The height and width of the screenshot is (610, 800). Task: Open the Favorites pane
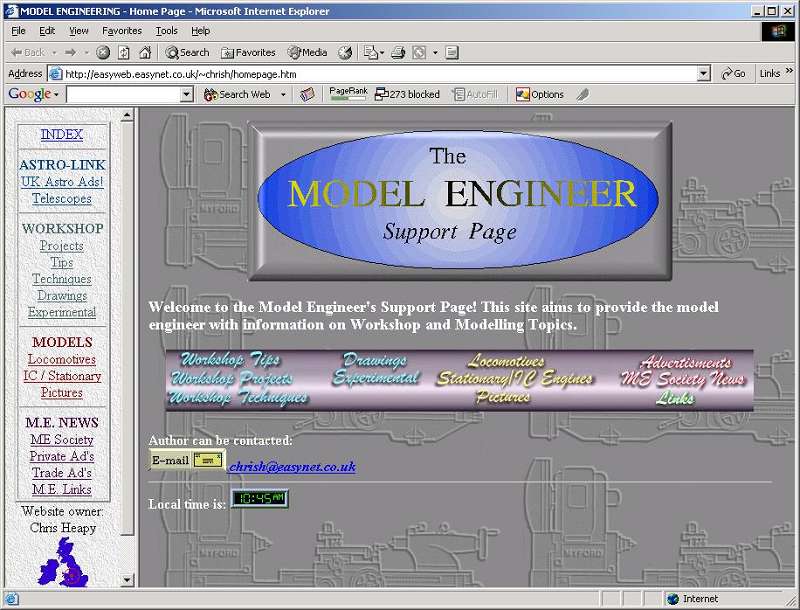coord(248,52)
